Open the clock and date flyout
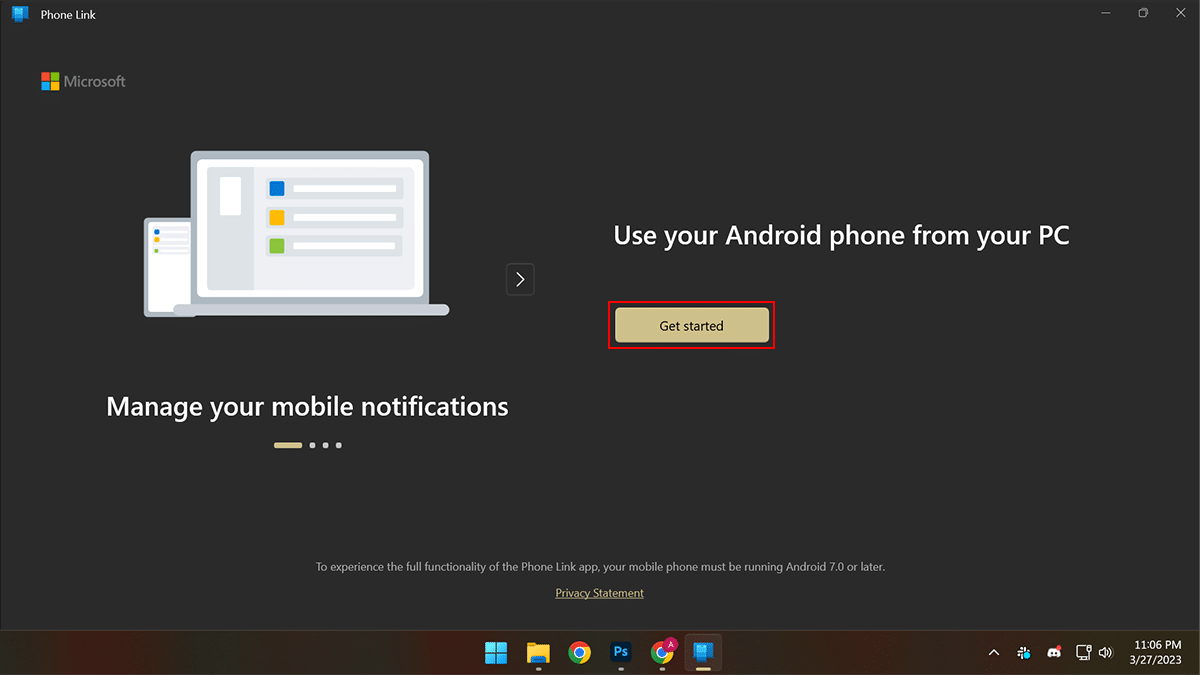Image resolution: width=1200 pixels, height=675 pixels. 1158,653
